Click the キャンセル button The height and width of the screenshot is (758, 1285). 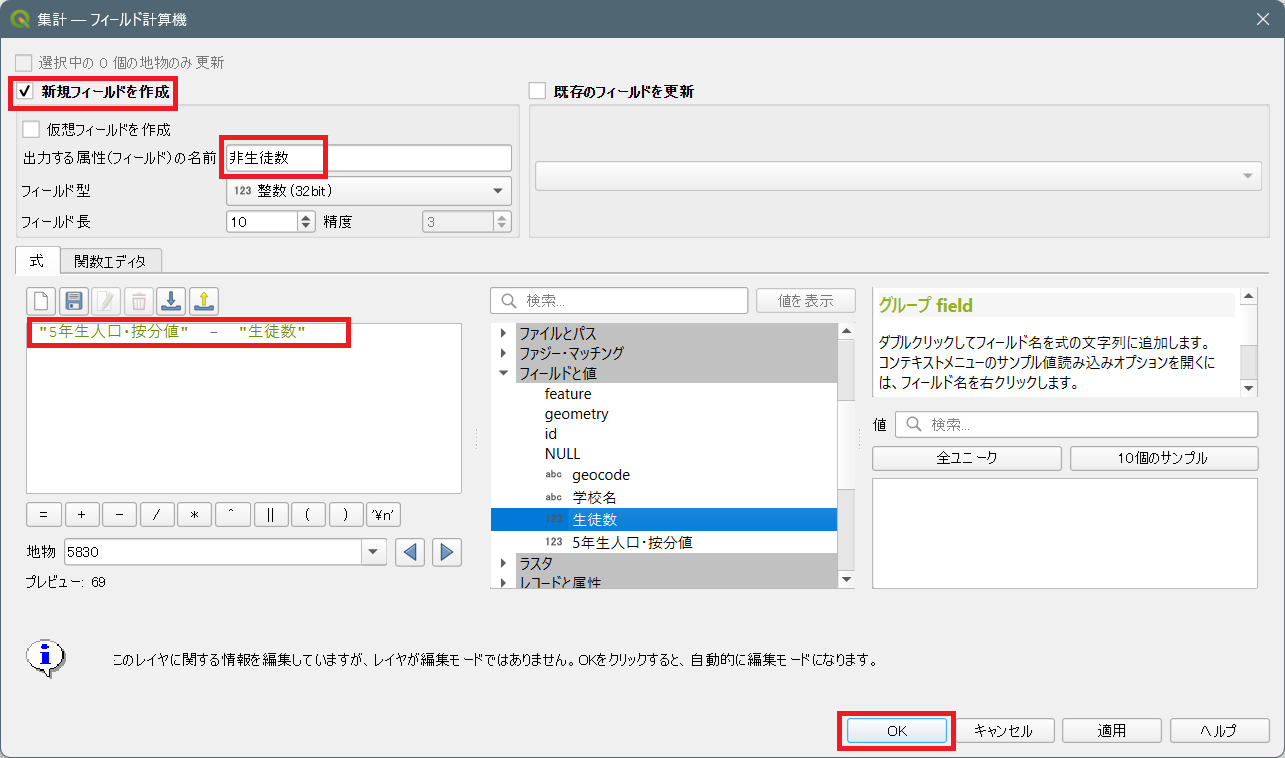(x=1003, y=731)
